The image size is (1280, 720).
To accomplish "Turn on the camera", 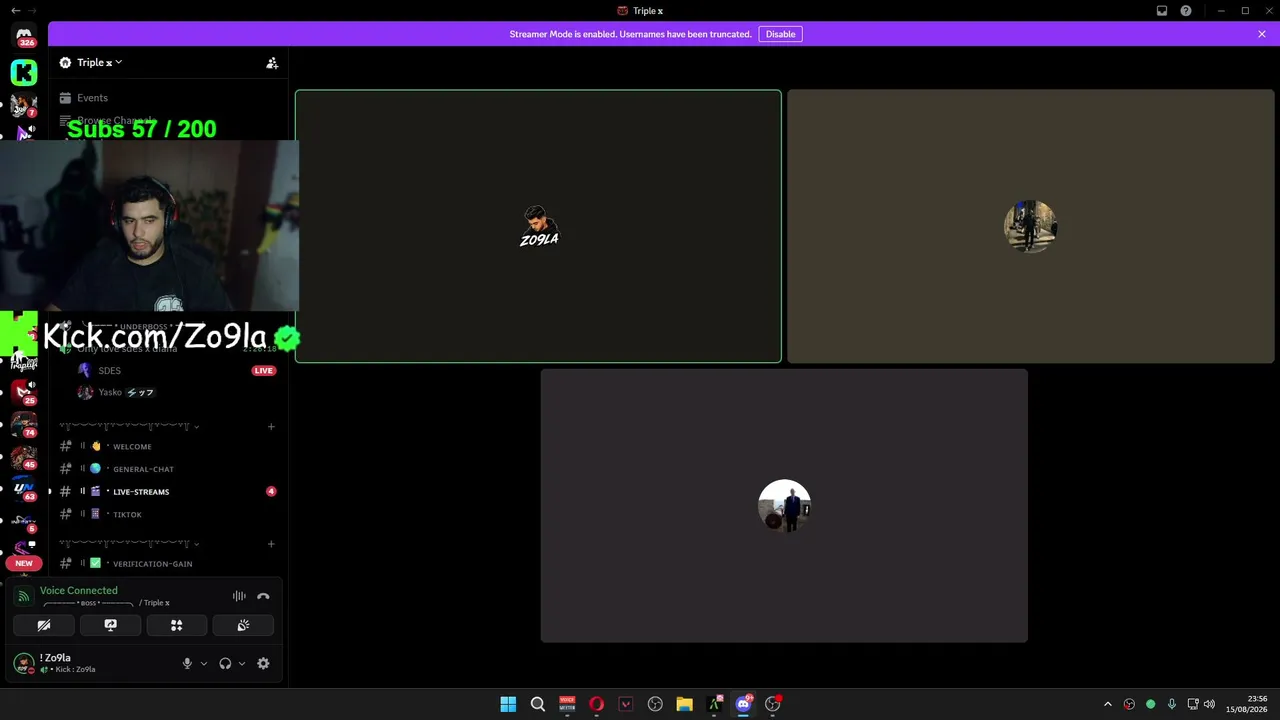I will tap(44, 626).
